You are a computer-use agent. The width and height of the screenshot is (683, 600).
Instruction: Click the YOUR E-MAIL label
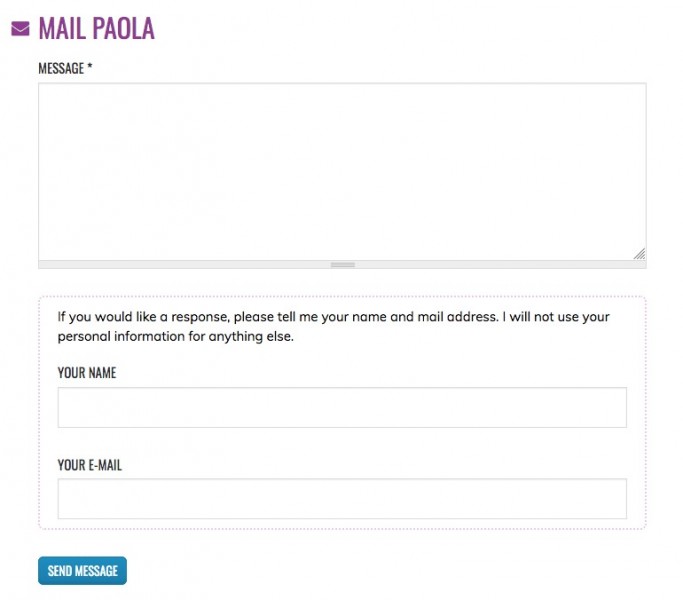[x=90, y=465]
